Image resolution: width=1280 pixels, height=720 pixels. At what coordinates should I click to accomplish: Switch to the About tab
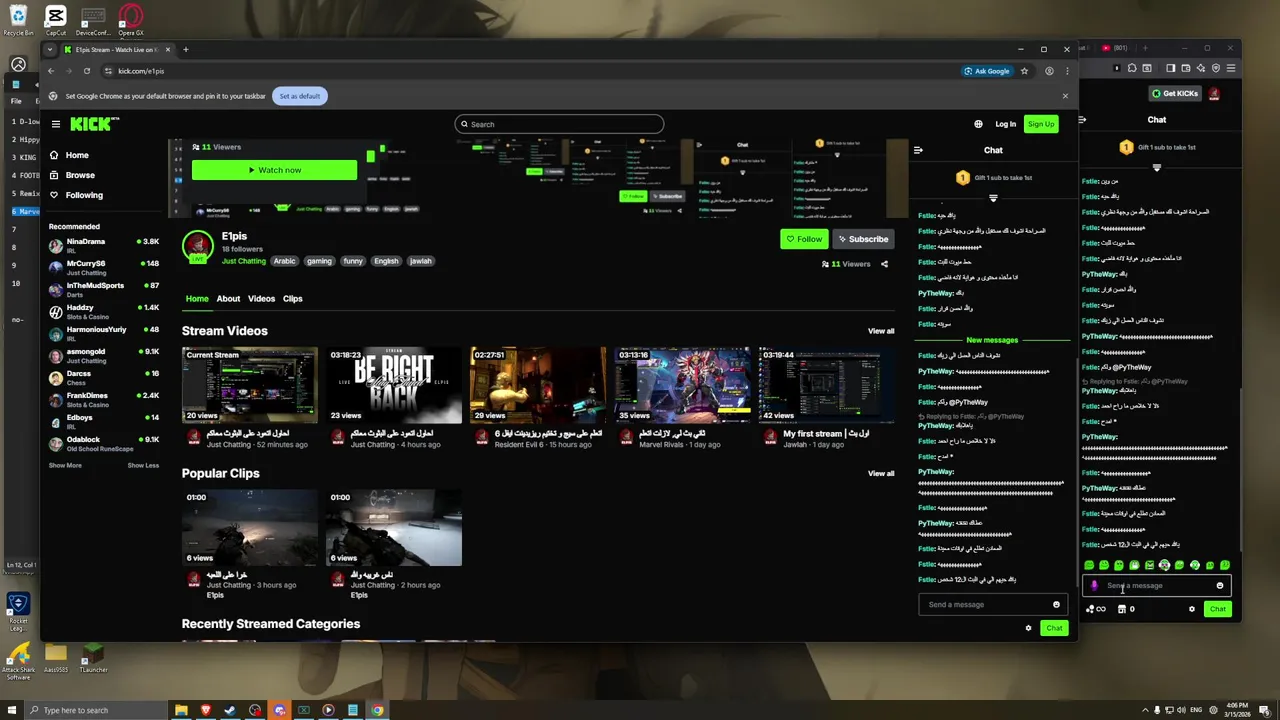tap(228, 298)
